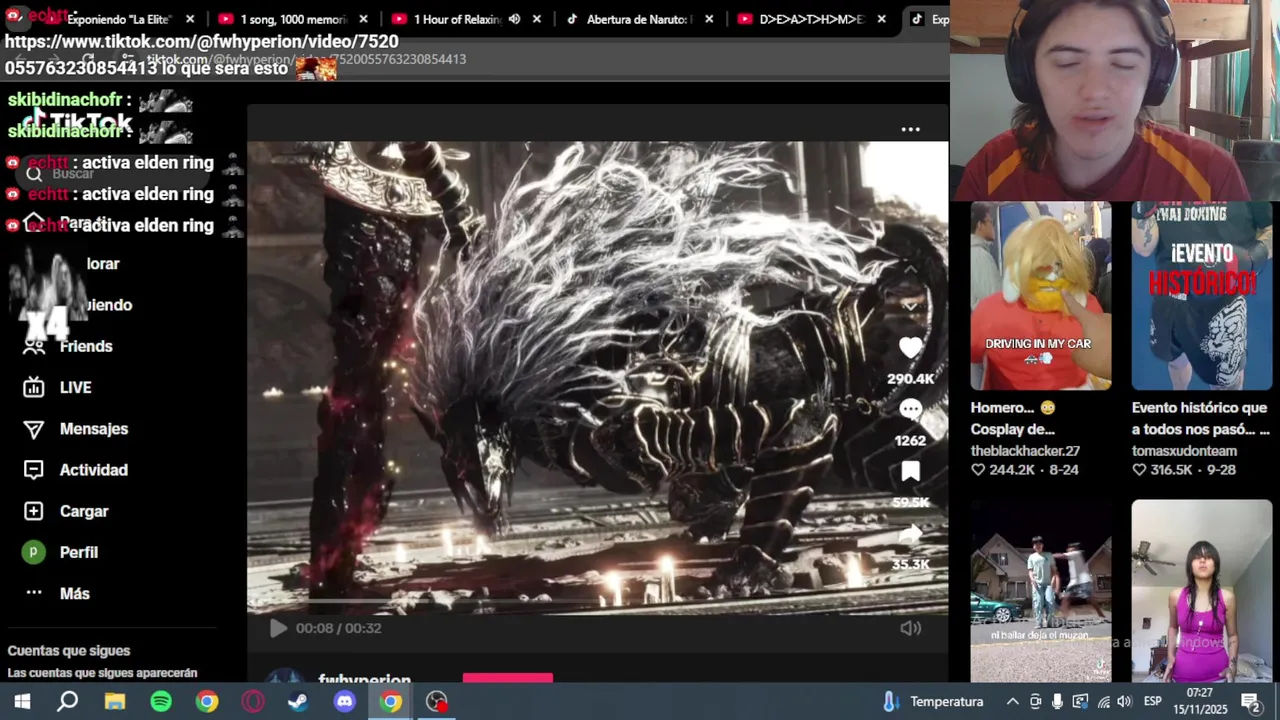Switch ESP input language indicator
Viewport: 1280px width, 720px height.
pyautogui.click(x=1152, y=701)
